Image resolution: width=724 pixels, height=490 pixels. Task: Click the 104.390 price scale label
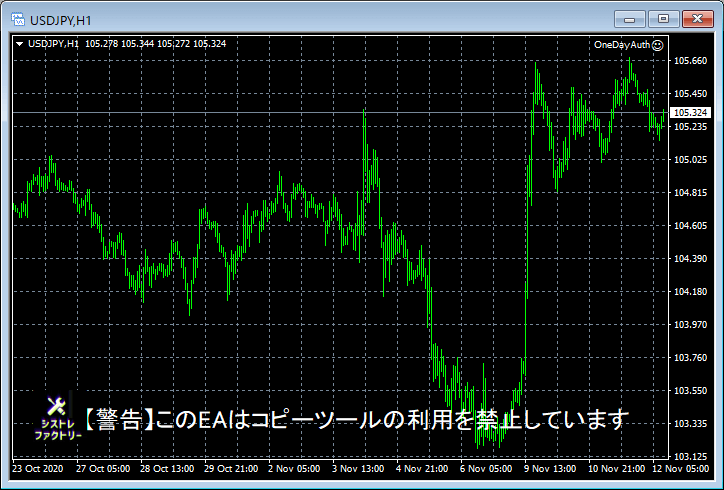point(690,259)
